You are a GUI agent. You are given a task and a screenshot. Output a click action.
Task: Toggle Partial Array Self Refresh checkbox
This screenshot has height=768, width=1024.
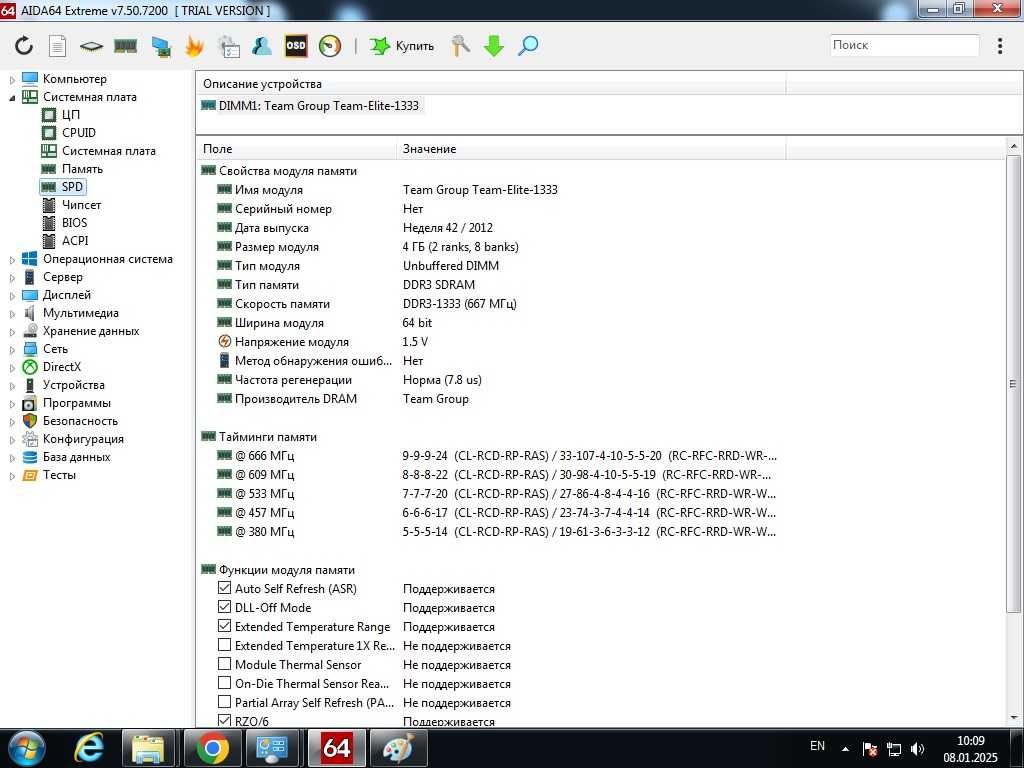point(224,701)
